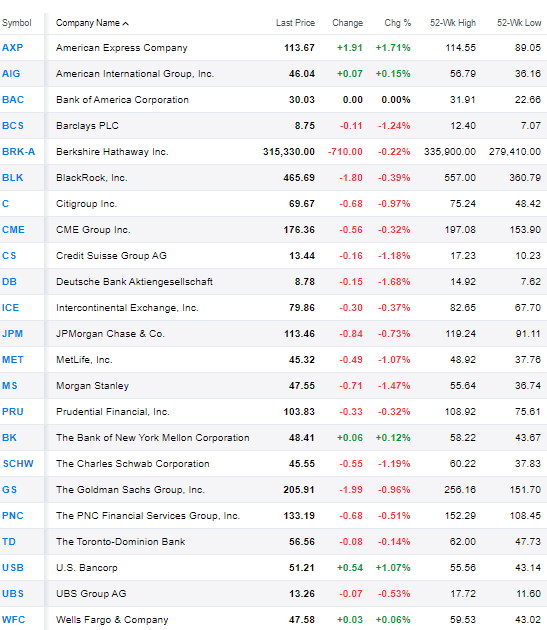Select The Charles Schwab Corporation name
Screen dimensions: 547x630
tap(133, 464)
